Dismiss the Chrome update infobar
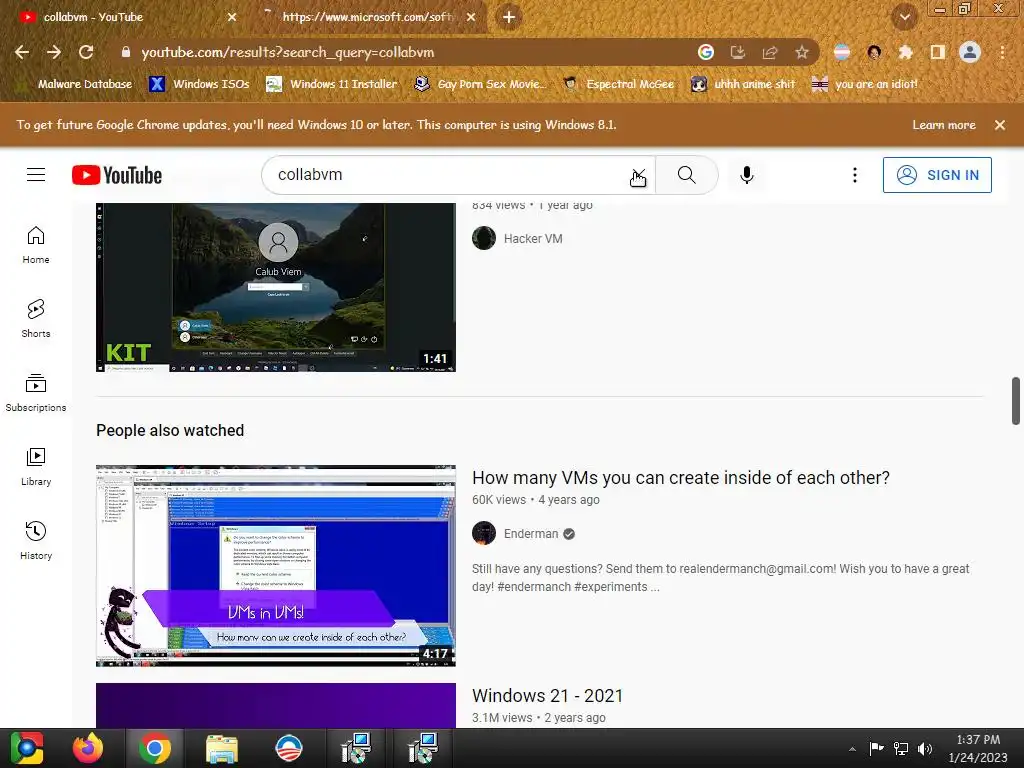This screenshot has height=768, width=1024. 1000,125
